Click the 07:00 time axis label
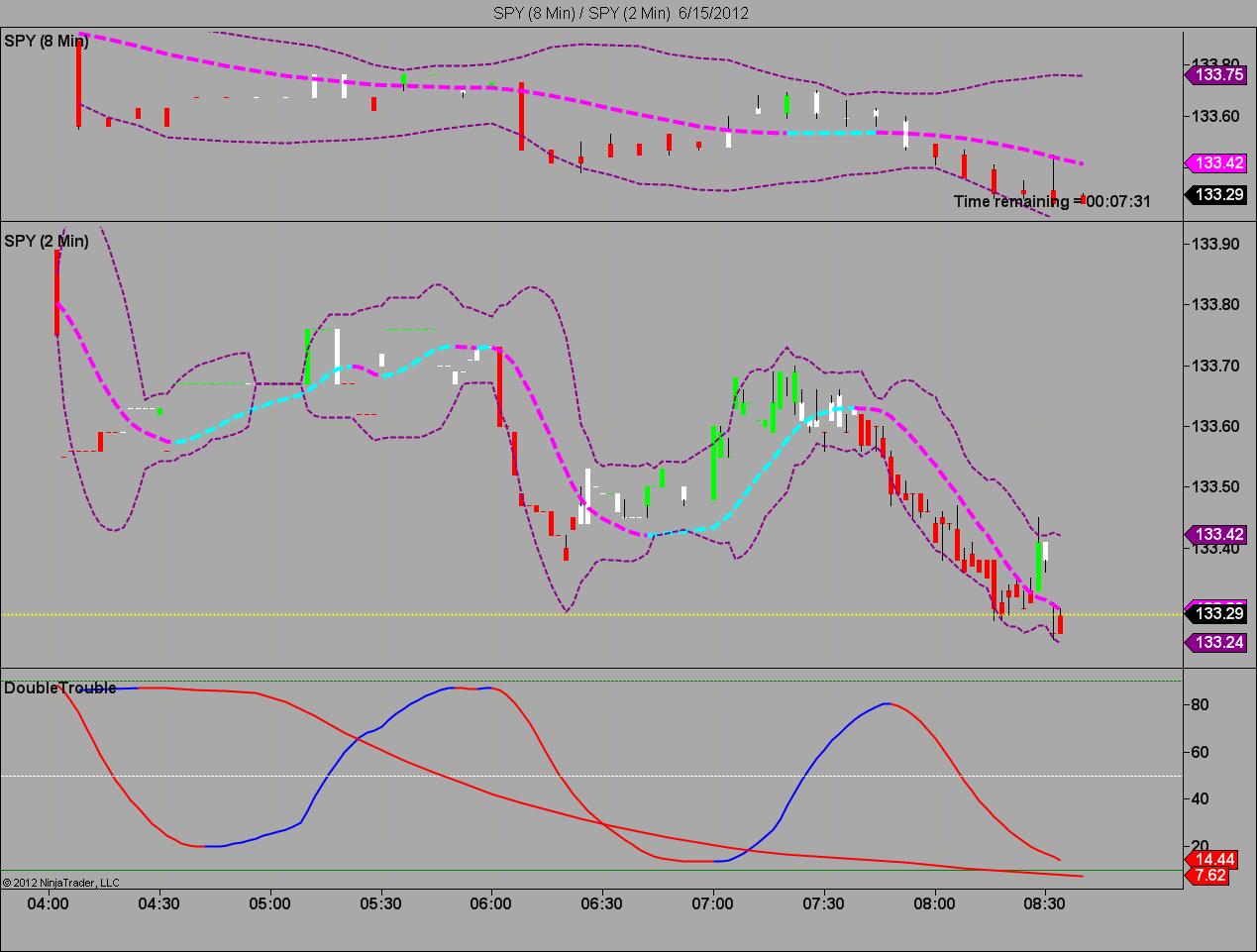This screenshot has height=952, width=1257. click(712, 903)
